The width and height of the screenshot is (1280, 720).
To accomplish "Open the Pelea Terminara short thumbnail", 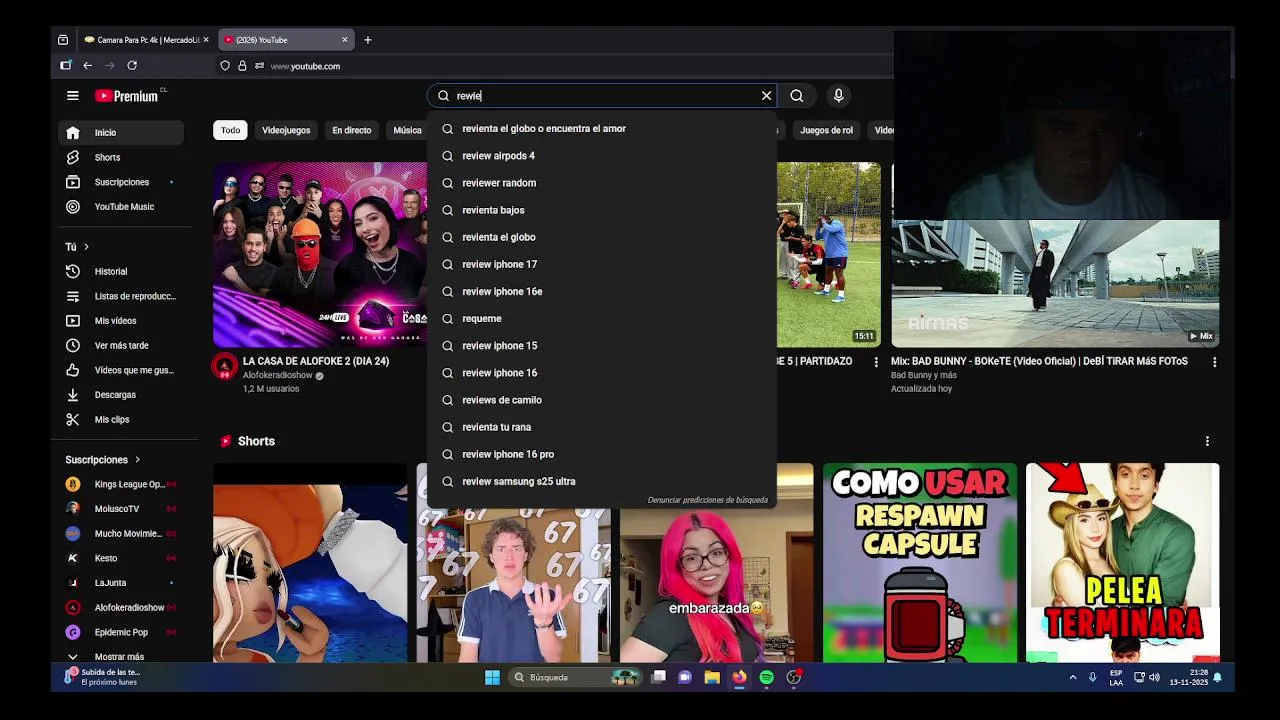I will 1123,562.
